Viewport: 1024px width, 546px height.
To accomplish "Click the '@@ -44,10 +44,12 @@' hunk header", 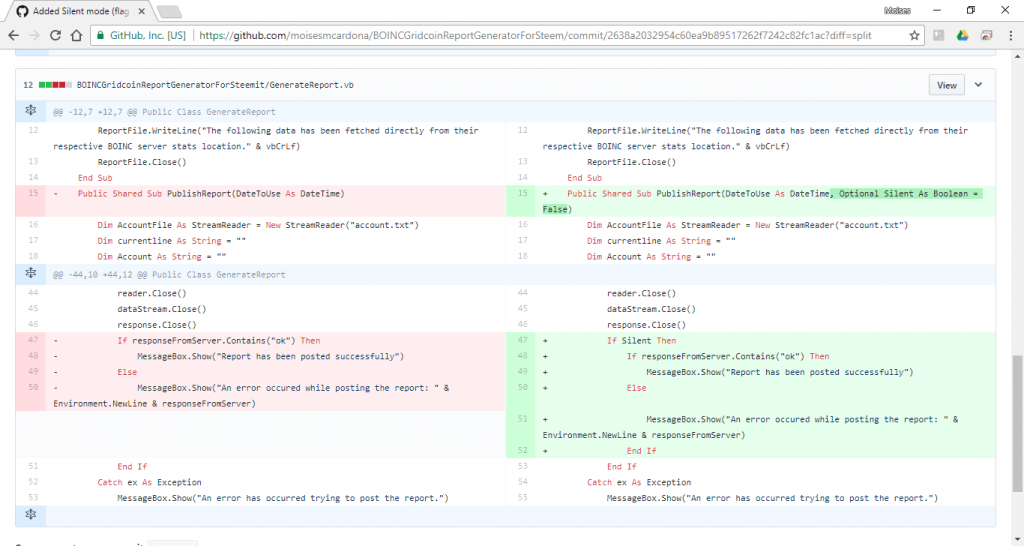I will [169, 274].
